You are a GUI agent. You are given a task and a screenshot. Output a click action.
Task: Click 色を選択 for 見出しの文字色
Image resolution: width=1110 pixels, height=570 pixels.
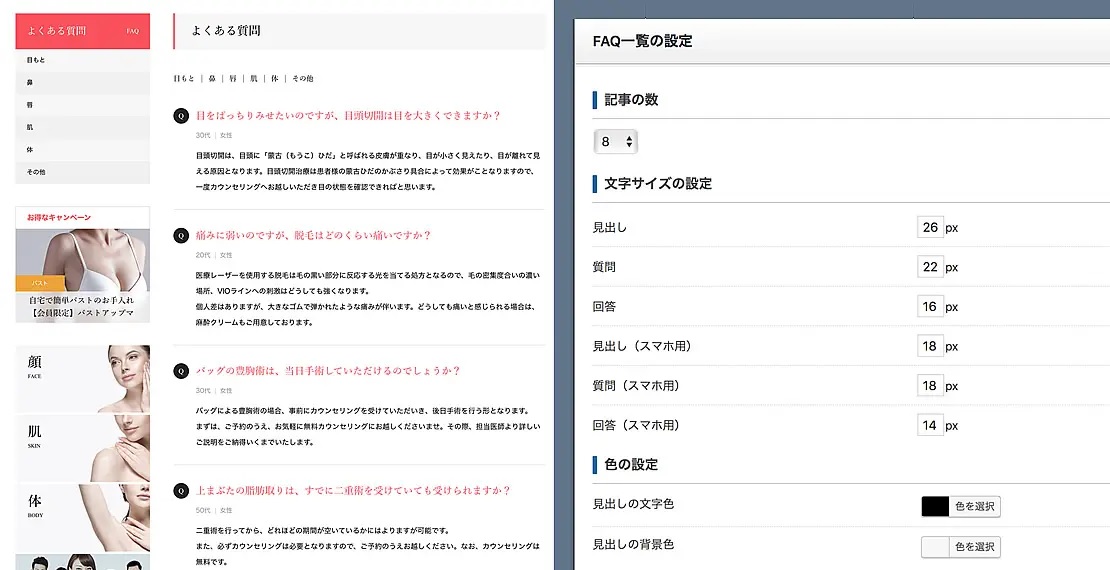click(974, 507)
